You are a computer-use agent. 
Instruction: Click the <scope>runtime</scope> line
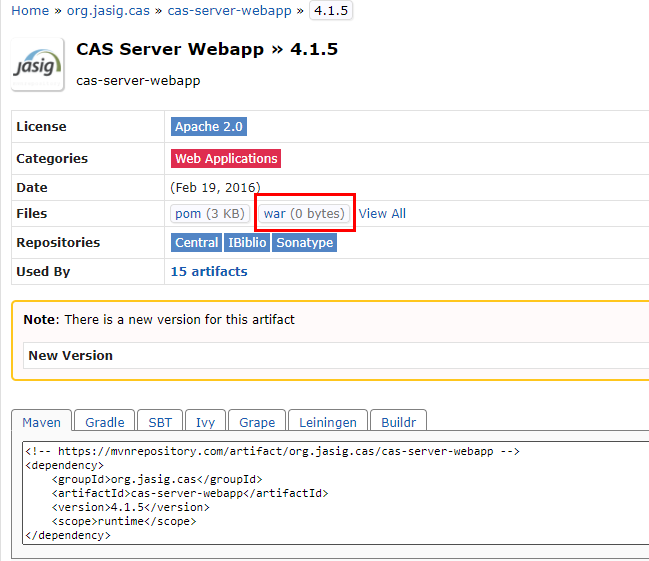[124, 521]
